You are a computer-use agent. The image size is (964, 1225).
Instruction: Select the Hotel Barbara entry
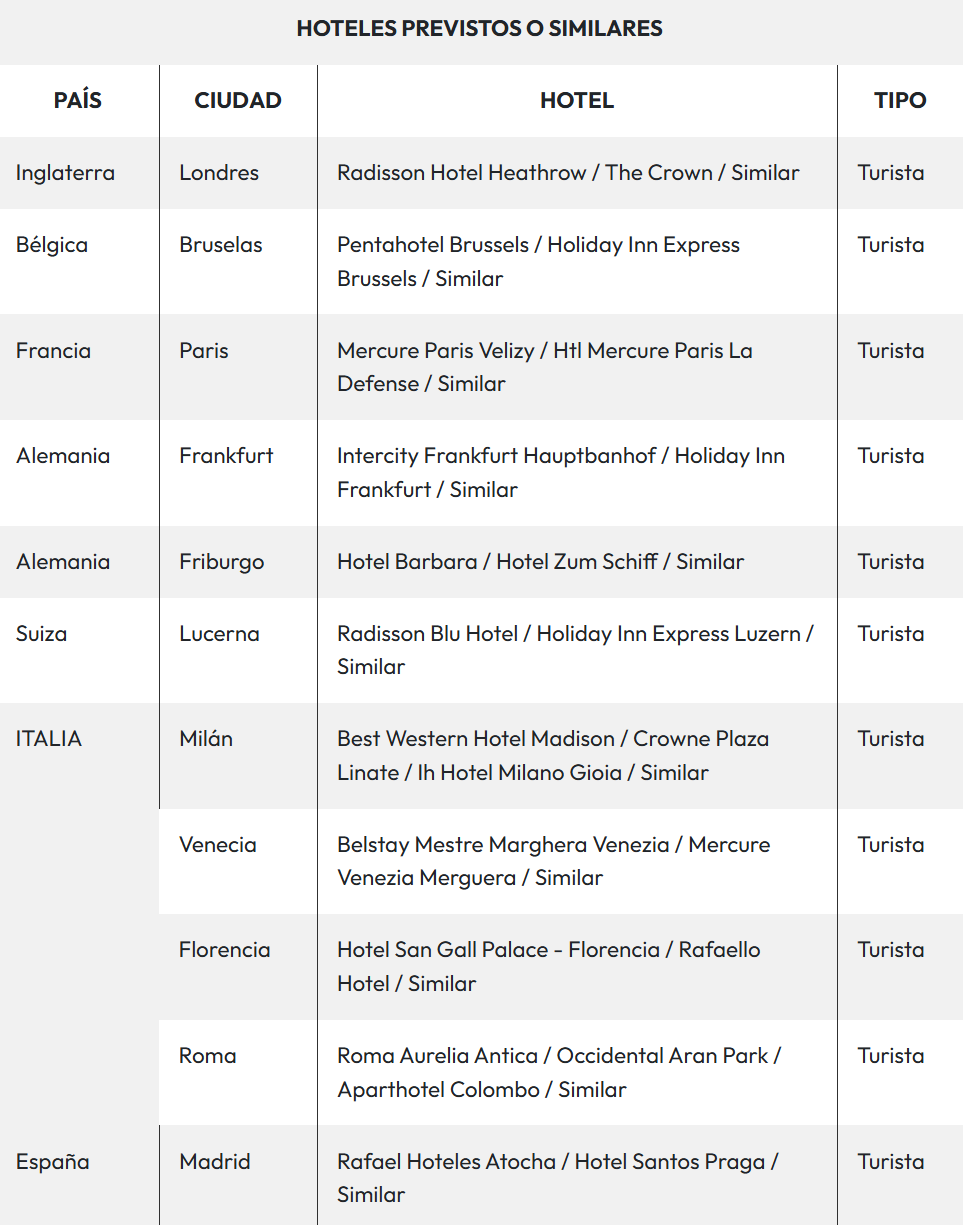click(x=407, y=562)
